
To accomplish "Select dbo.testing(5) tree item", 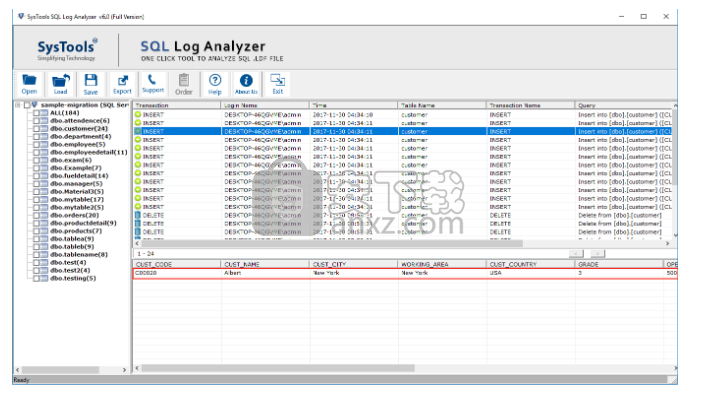I will 73,278.
